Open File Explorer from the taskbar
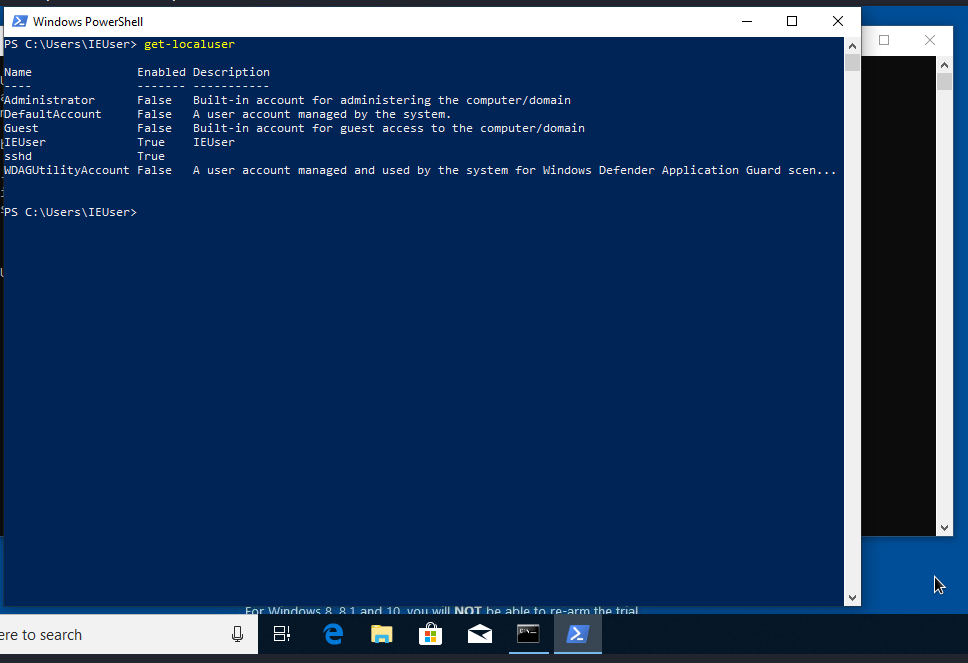968x663 pixels. 382,634
